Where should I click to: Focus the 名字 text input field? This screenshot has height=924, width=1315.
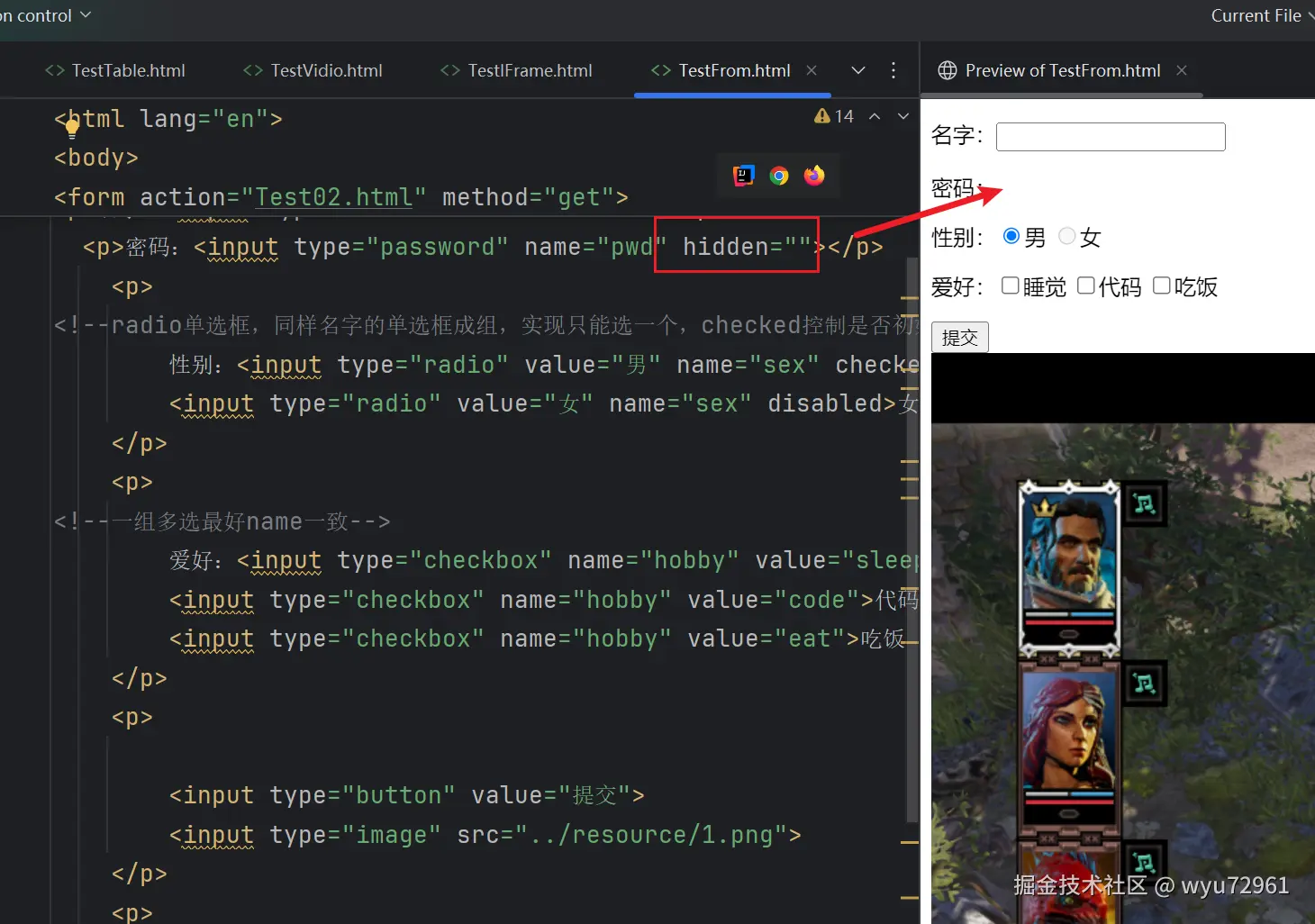1111,136
